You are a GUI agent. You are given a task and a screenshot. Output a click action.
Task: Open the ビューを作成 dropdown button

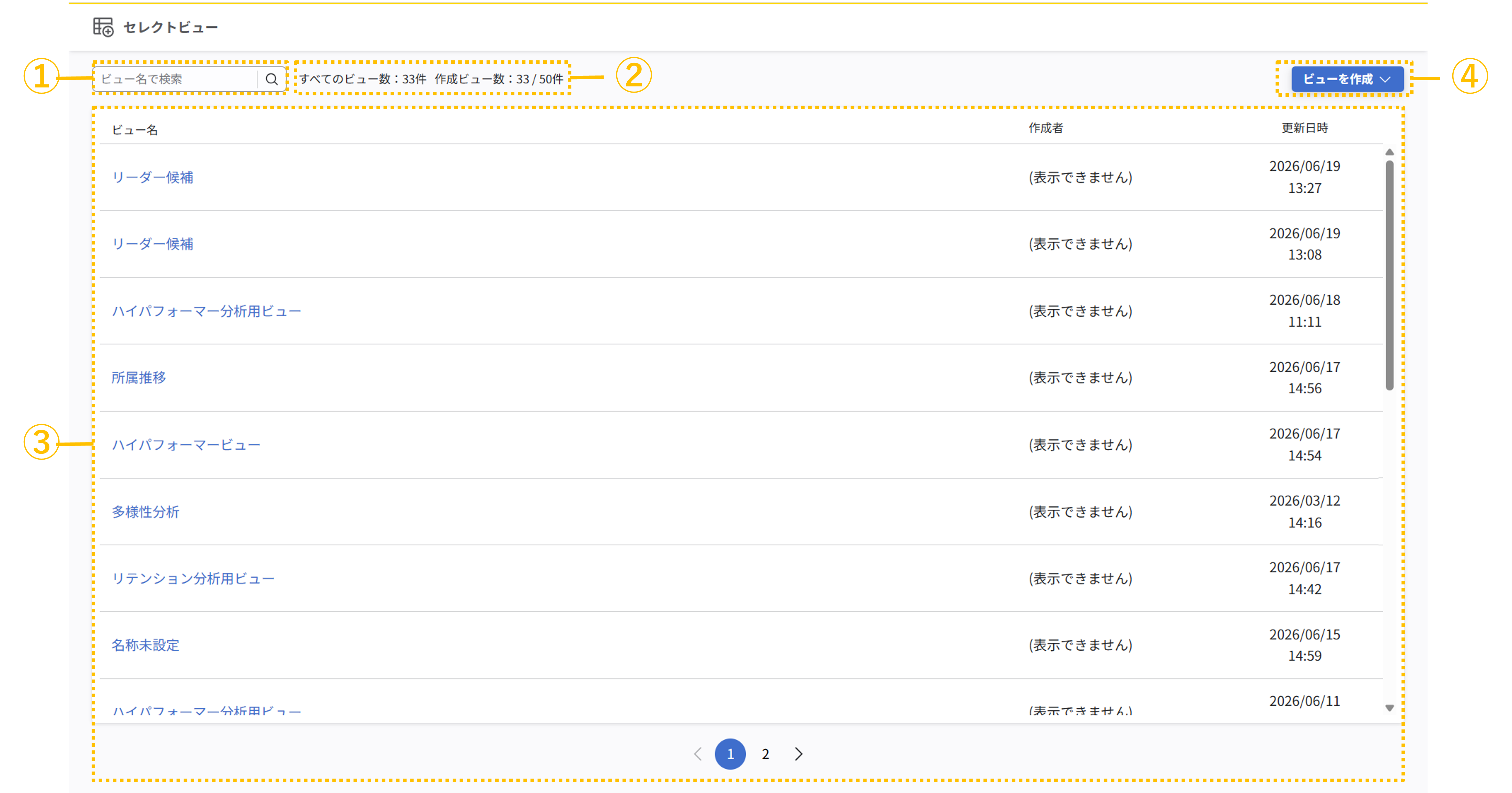click(1347, 79)
